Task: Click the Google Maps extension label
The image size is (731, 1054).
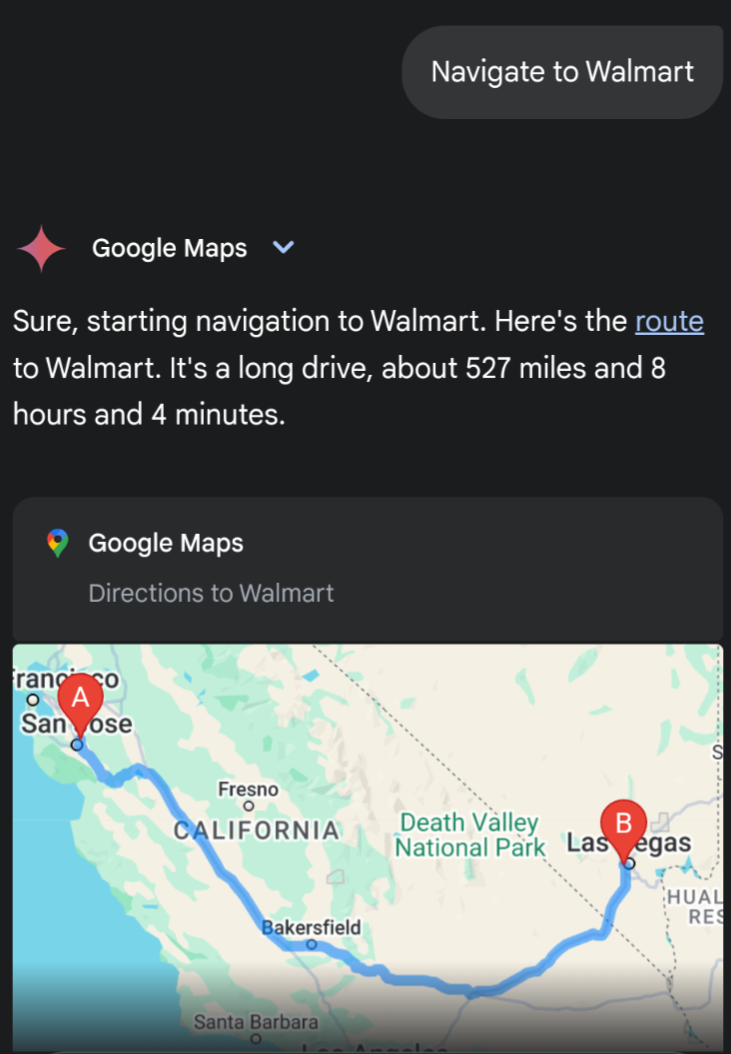Action: (x=169, y=248)
